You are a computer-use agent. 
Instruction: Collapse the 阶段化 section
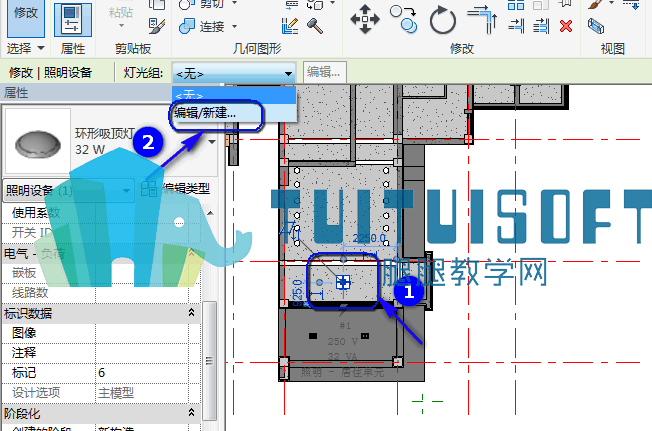pyautogui.click(x=191, y=412)
